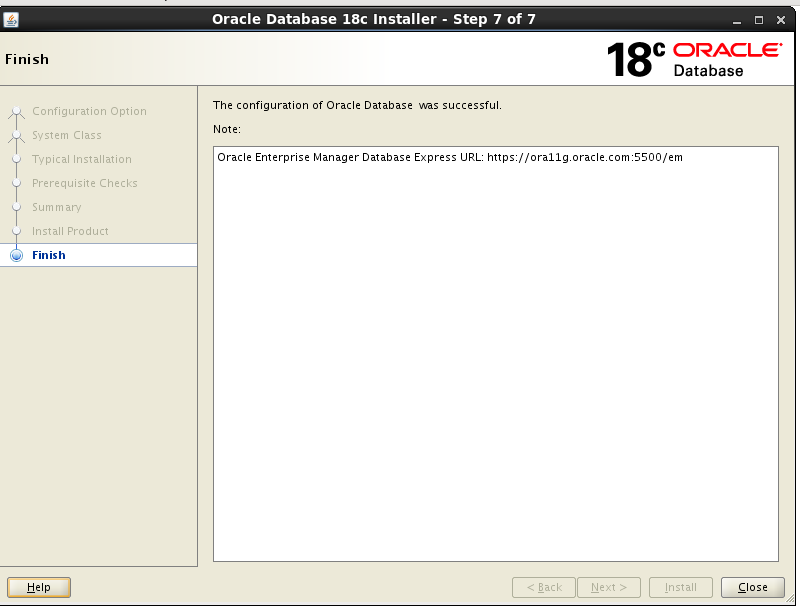This screenshot has width=800, height=612.
Task: Click the Typical Installation step circle icon
Action: (16, 159)
